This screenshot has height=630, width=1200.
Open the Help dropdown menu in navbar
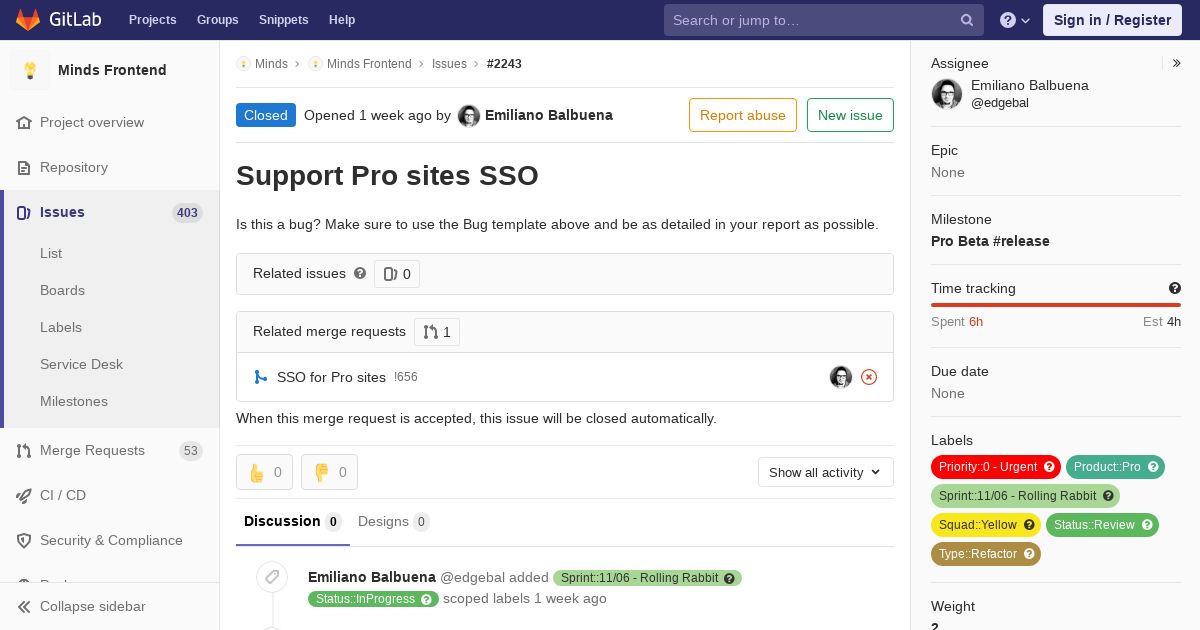pyautogui.click(x=1015, y=20)
